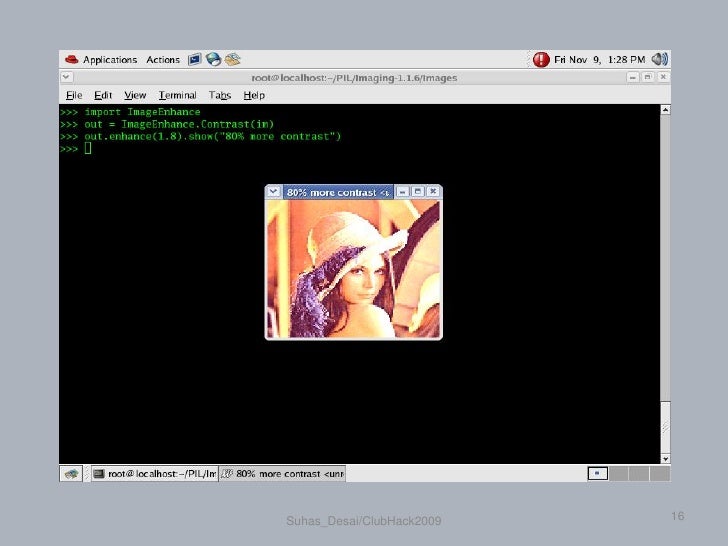Close the 80% more contrast window
The image size is (728, 546).
click(x=433, y=192)
